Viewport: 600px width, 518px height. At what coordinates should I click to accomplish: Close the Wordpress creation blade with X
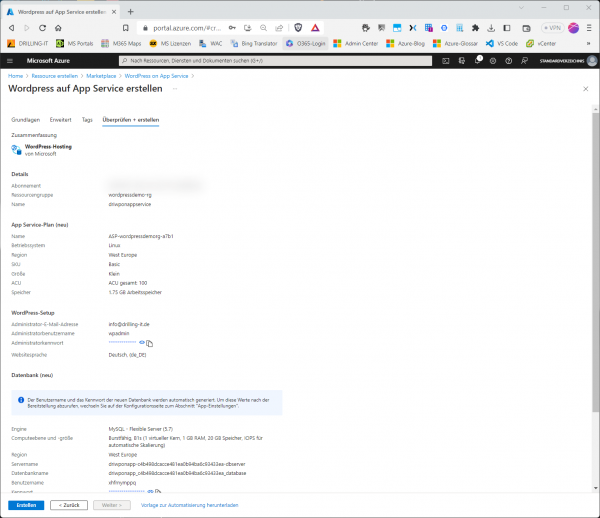(x=585, y=89)
